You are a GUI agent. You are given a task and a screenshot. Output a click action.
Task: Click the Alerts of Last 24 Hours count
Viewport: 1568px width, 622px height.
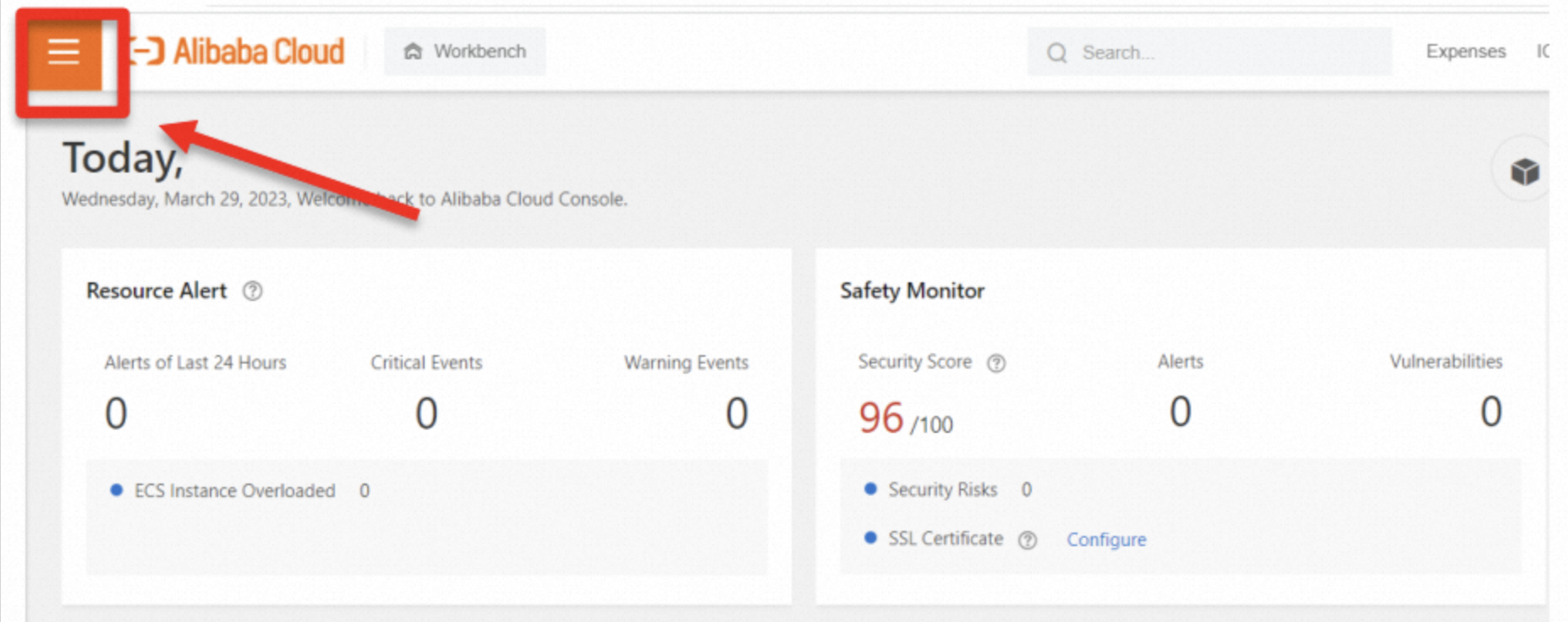click(116, 413)
